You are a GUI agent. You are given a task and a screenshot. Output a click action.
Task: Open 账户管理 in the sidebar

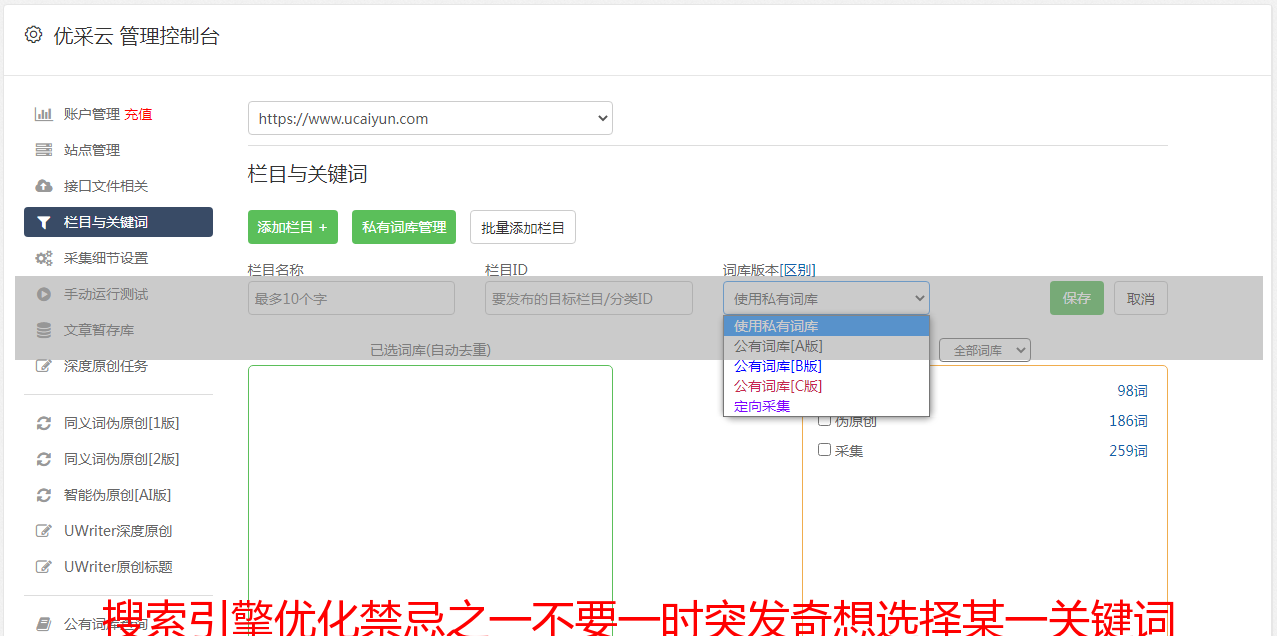[x=92, y=114]
